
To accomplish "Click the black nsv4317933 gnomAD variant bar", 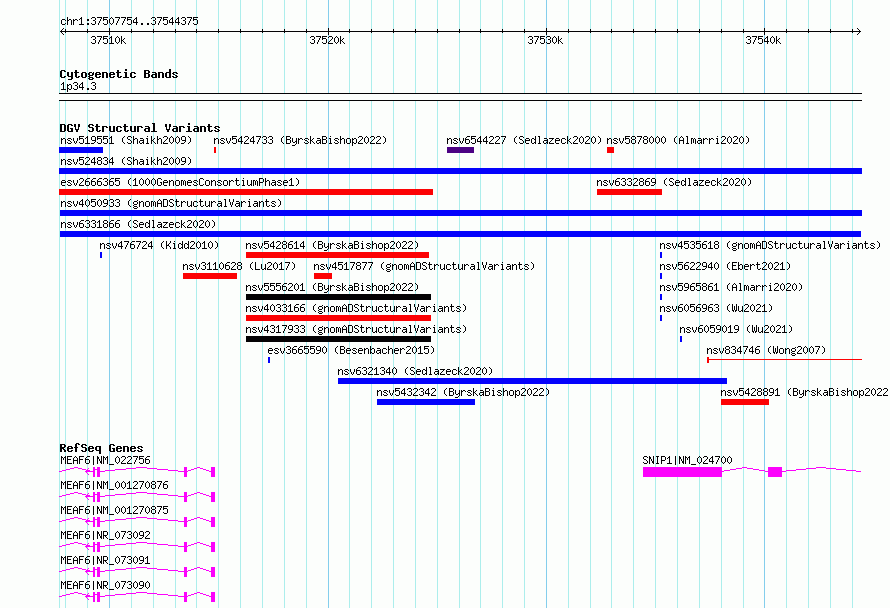I will pyautogui.click(x=338, y=339).
